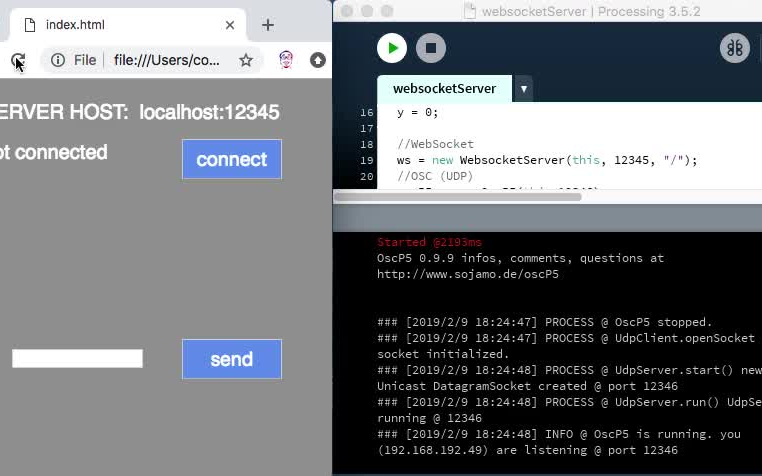Click the connect button
Image resolution: width=762 pixels, height=476 pixels.
point(232,159)
